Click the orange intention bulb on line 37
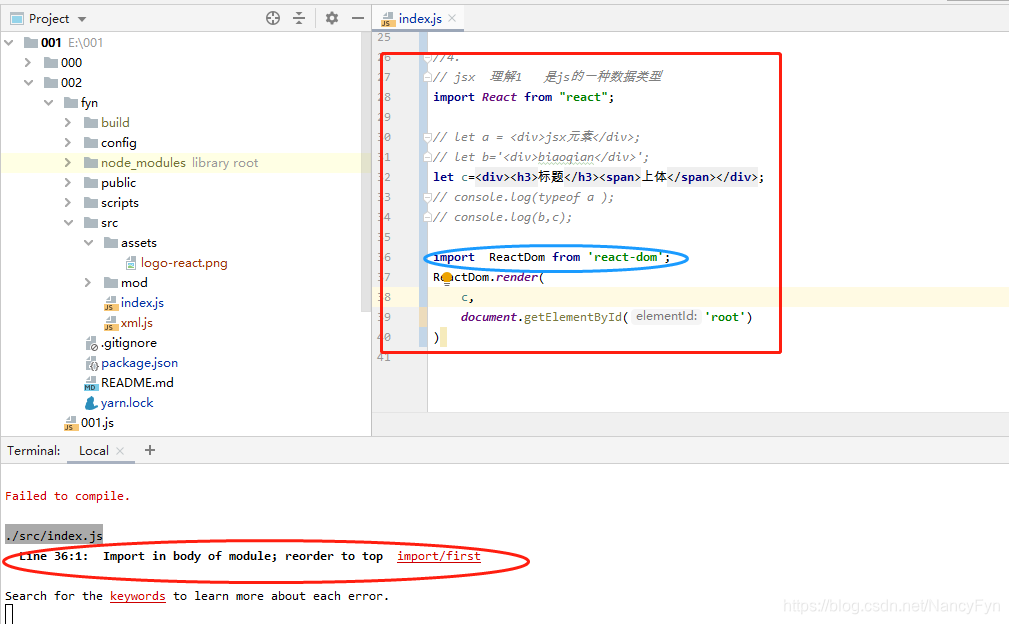The height and width of the screenshot is (624, 1009). (447, 278)
